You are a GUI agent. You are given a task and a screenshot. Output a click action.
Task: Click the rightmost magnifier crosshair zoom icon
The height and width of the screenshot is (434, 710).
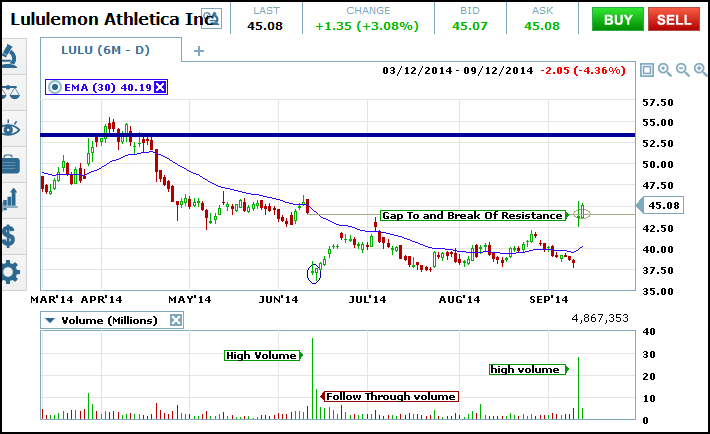[700, 70]
